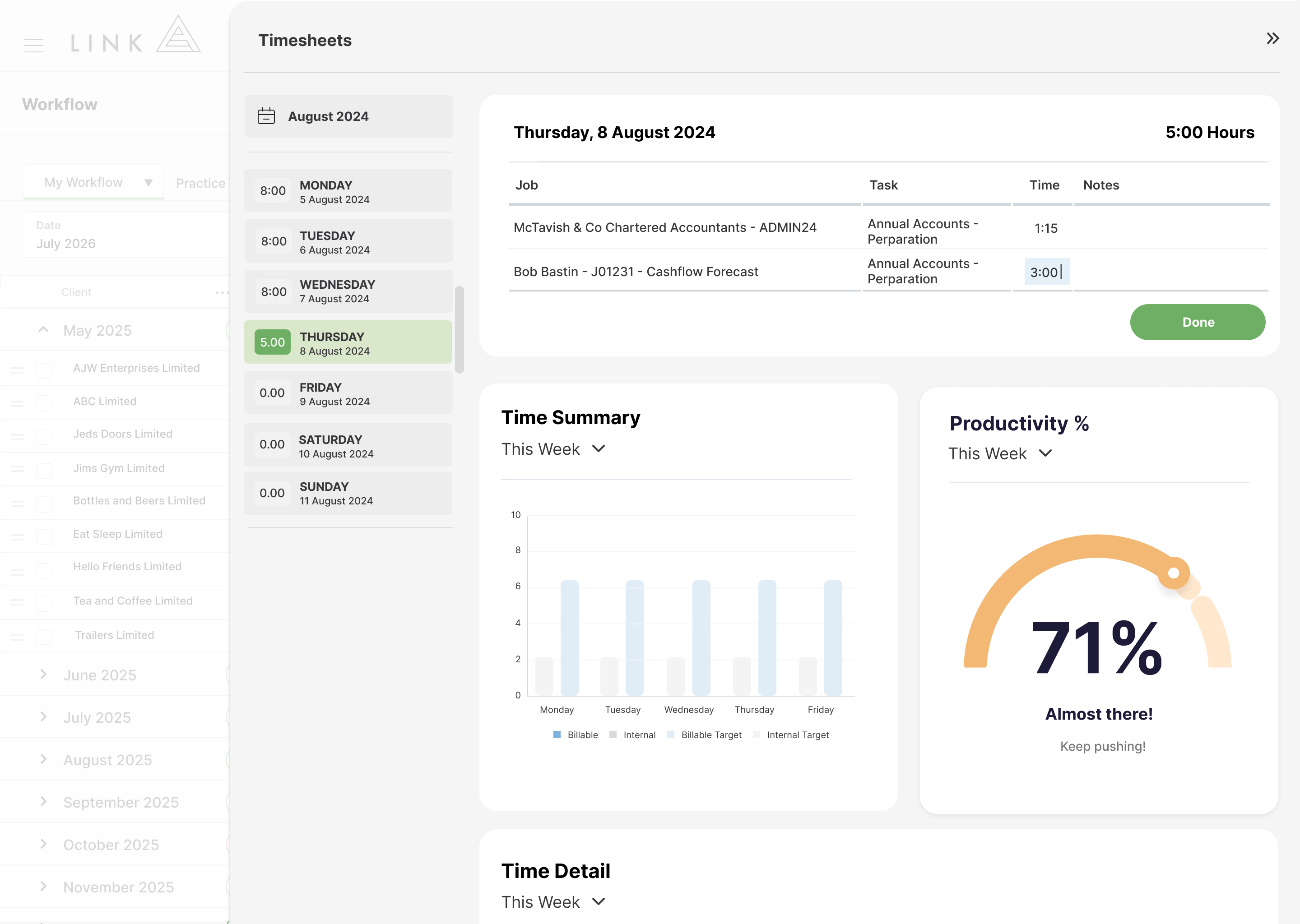This screenshot has width=1300, height=924.
Task: Select Monday 5 August 2024
Action: (x=348, y=191)
